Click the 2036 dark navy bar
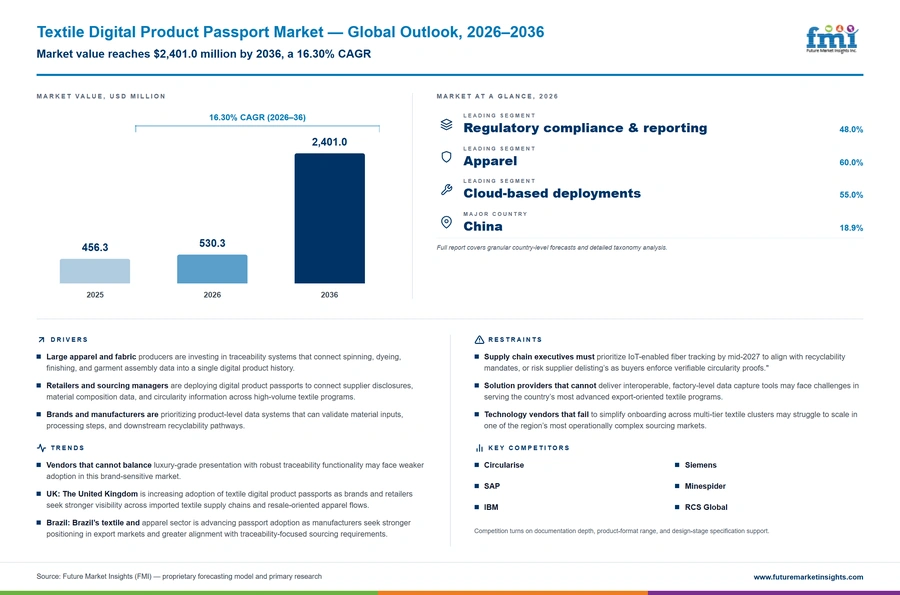The width and height of the screenshot is (900, 595). pos(329,218)
